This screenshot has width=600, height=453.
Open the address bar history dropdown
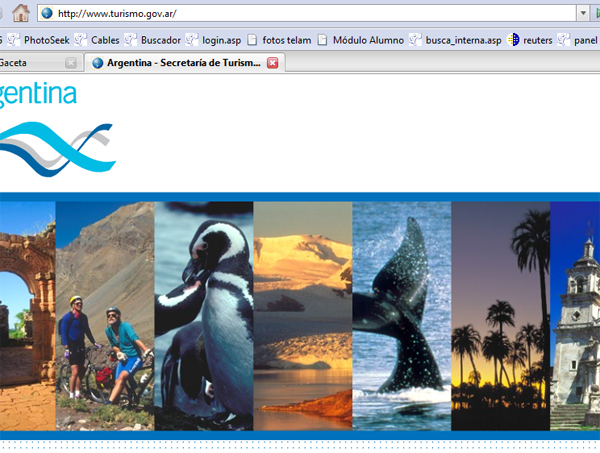point(583,14)
